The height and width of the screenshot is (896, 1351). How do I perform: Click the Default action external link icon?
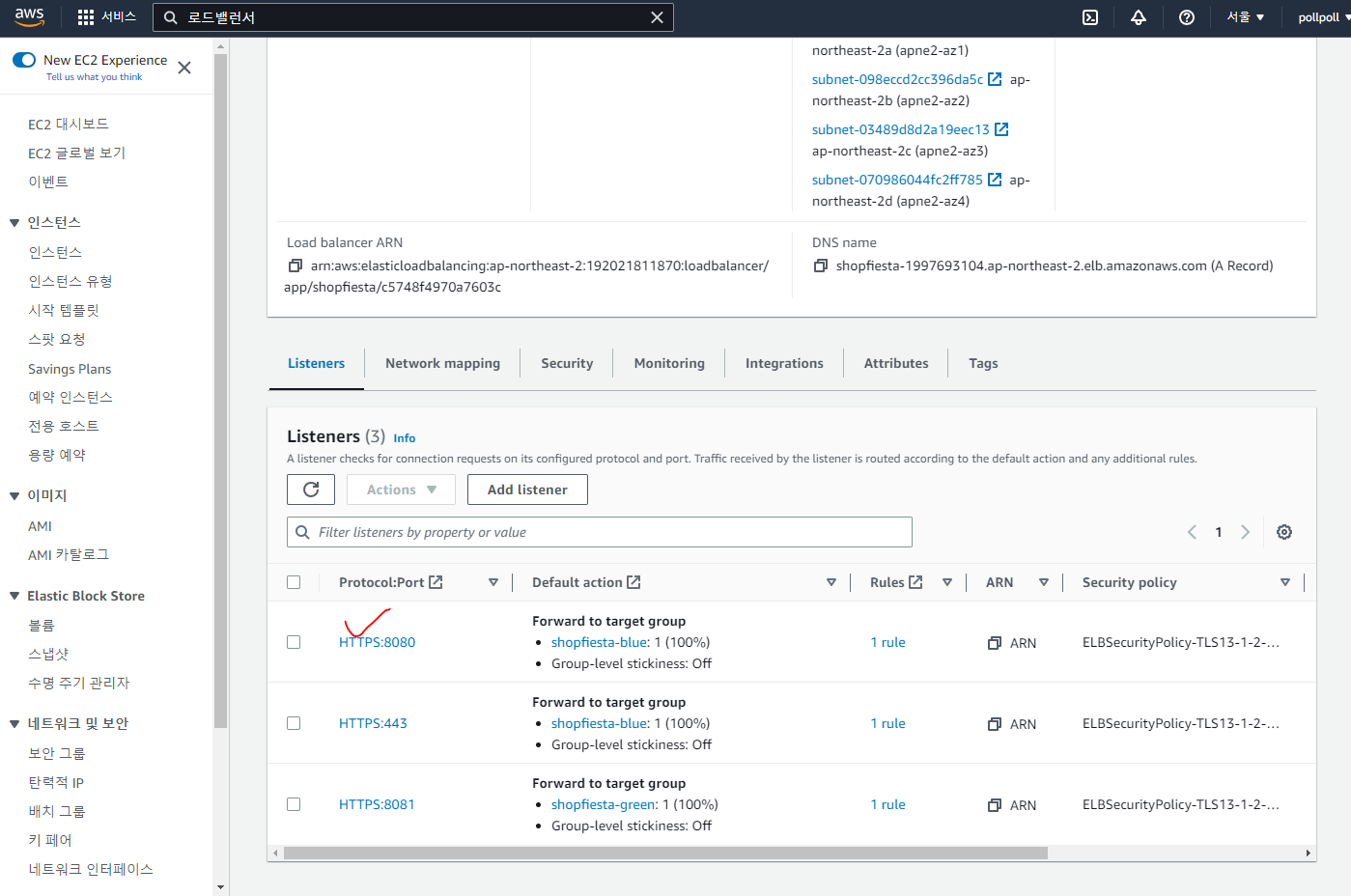pos(633,582)
